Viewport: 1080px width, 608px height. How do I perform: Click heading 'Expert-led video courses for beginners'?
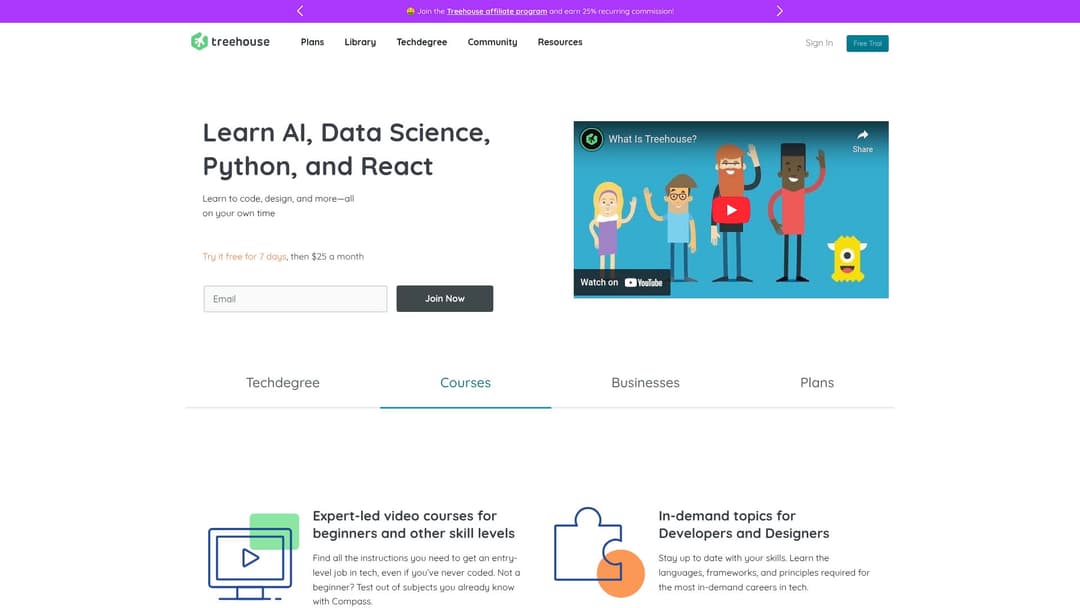(413, 525)
